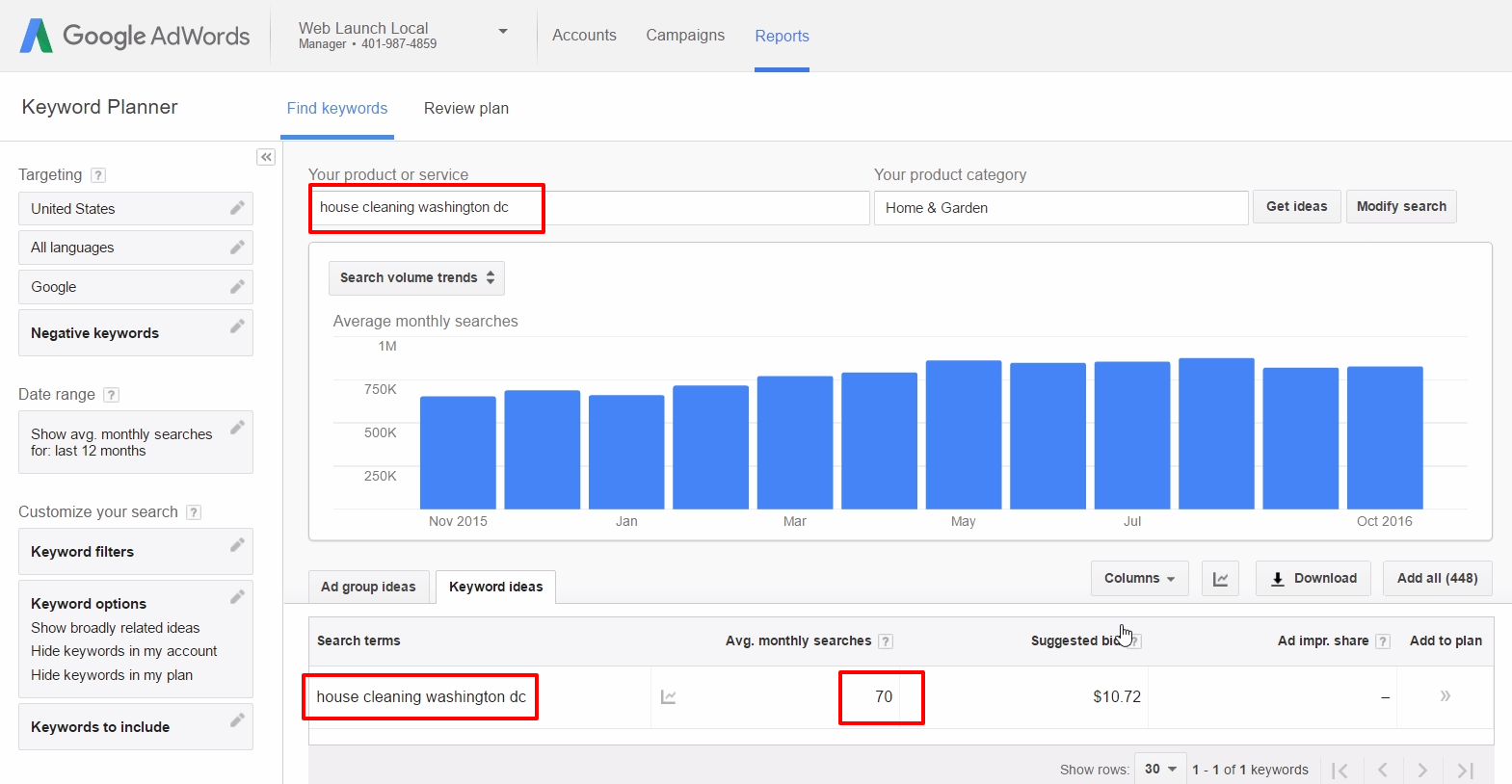Click Add to plan column header

1446,641
